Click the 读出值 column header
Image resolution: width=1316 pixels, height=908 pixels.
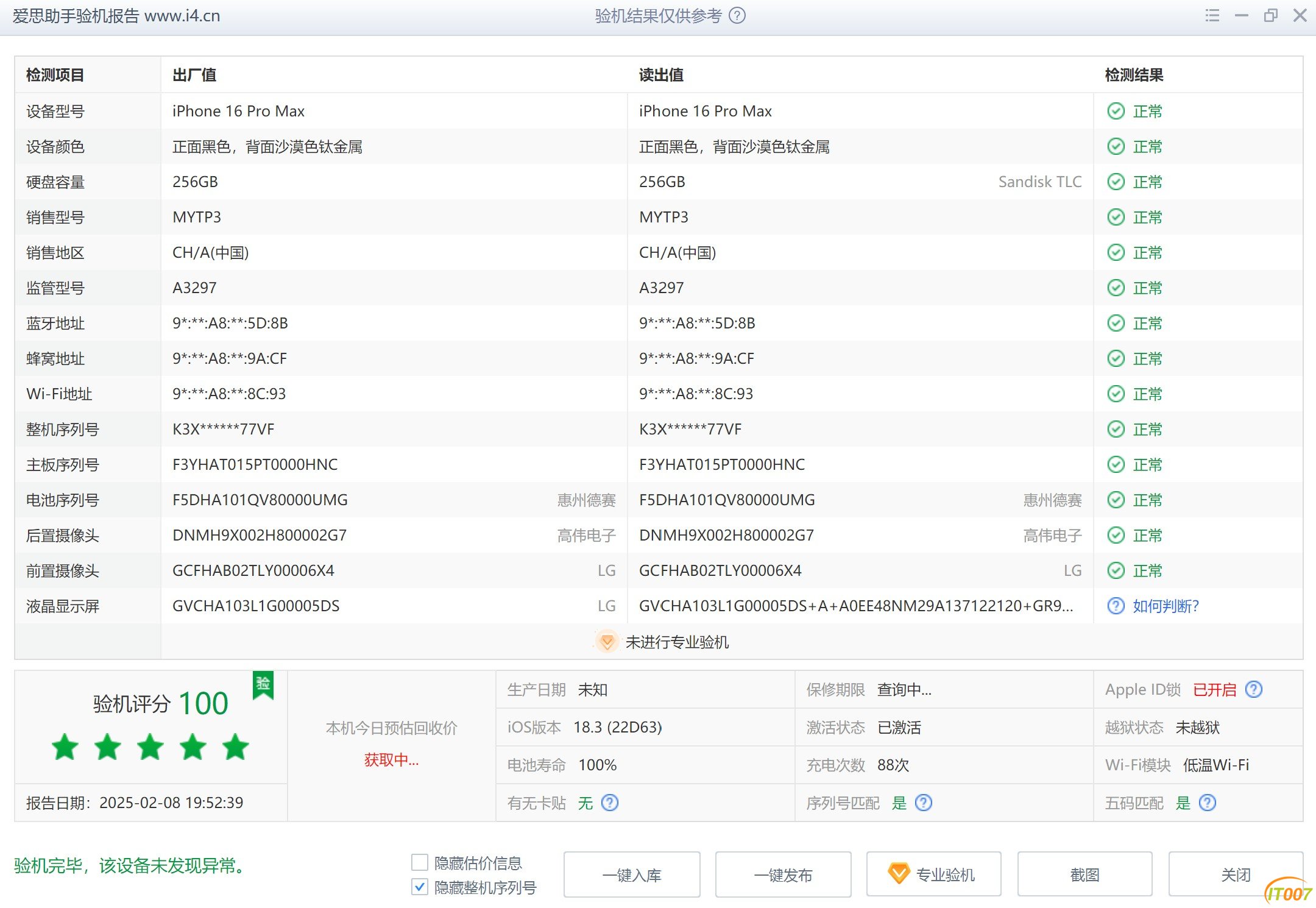click(x=661, y=75)
